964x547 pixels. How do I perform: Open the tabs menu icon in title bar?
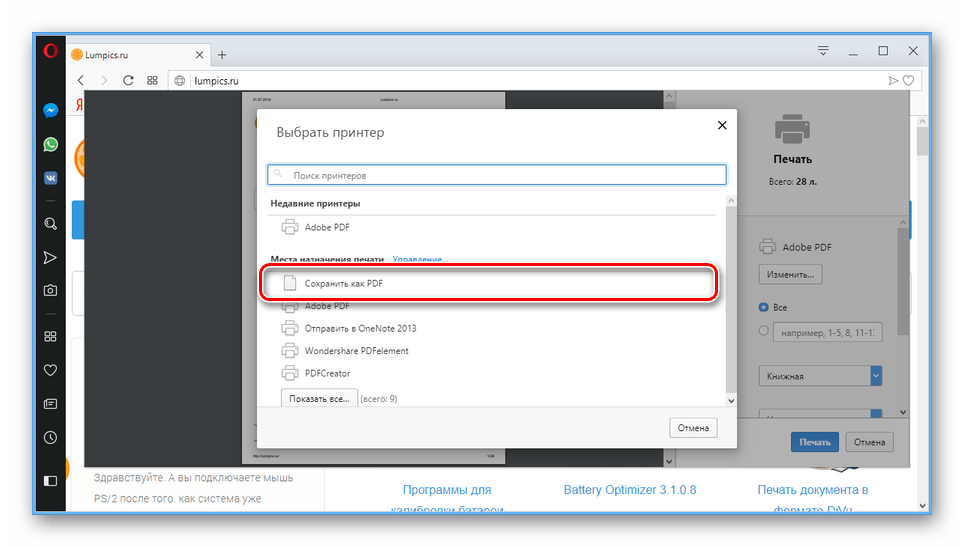823,50
